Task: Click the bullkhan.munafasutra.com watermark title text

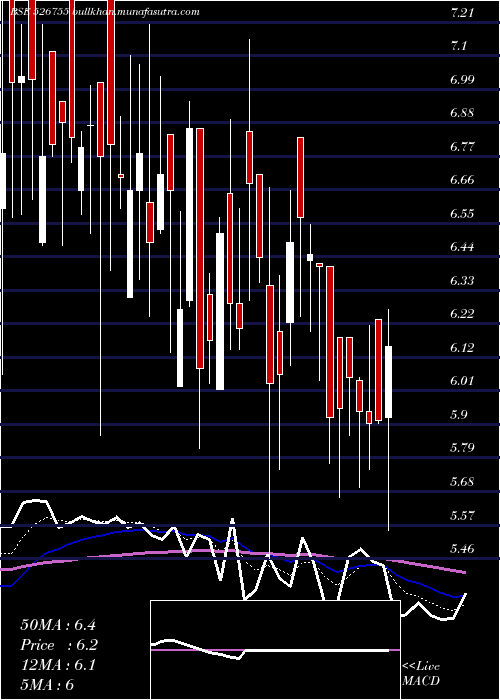Action: (x=136, y=12)
